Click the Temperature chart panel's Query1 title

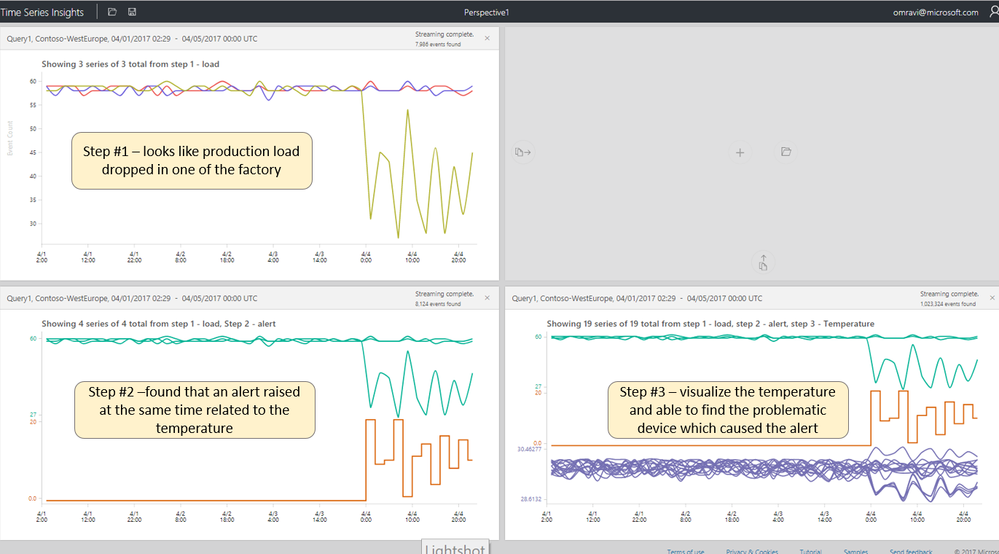[x=637, y=299]
